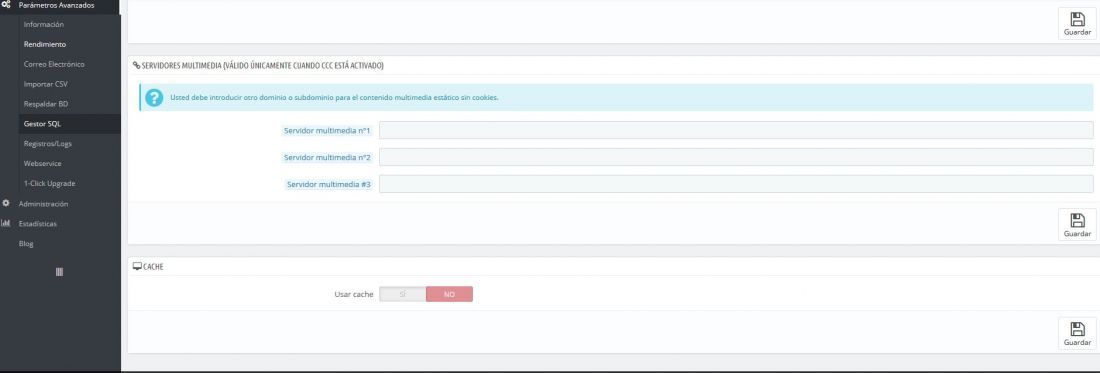1100x373 pixels.
Task: Click the Administración gear icon
Action: 6,203
